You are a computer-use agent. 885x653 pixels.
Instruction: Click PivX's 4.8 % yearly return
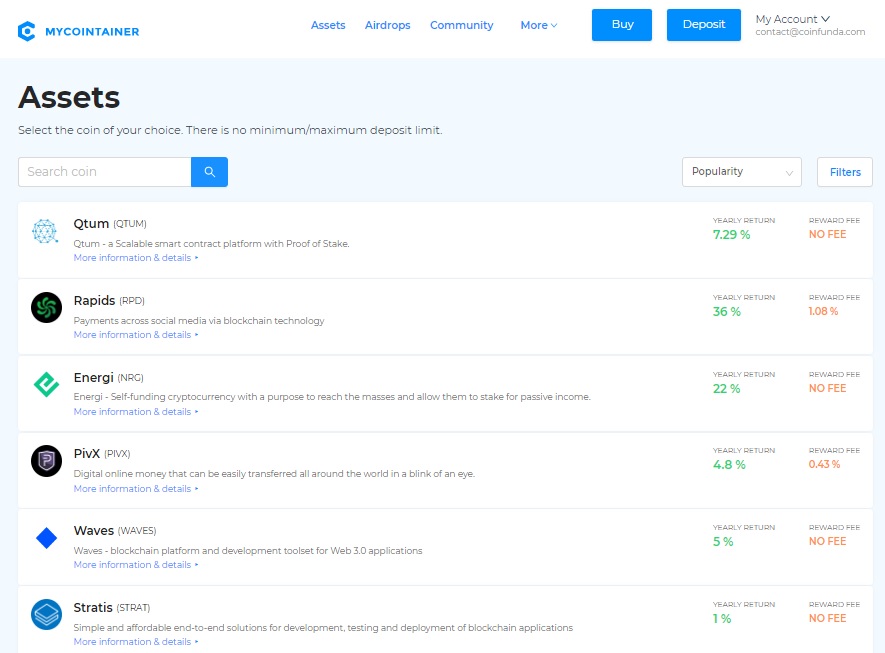(729, 464)
